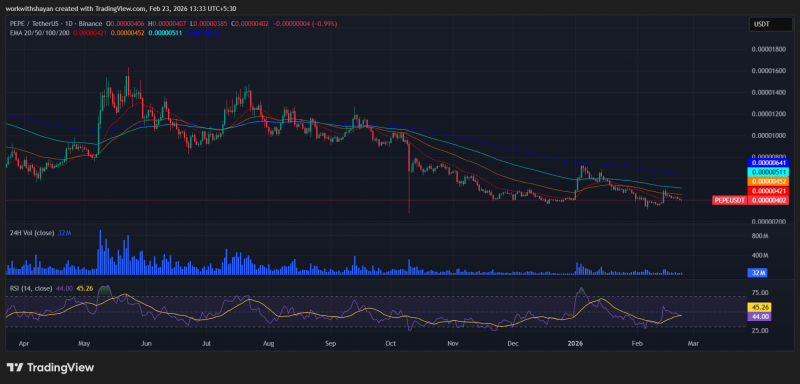The image size is (800, 384).
Task: Click the PEPE / TetherUS symbol title
Action: pyautogui.click(x=37, y=24)
